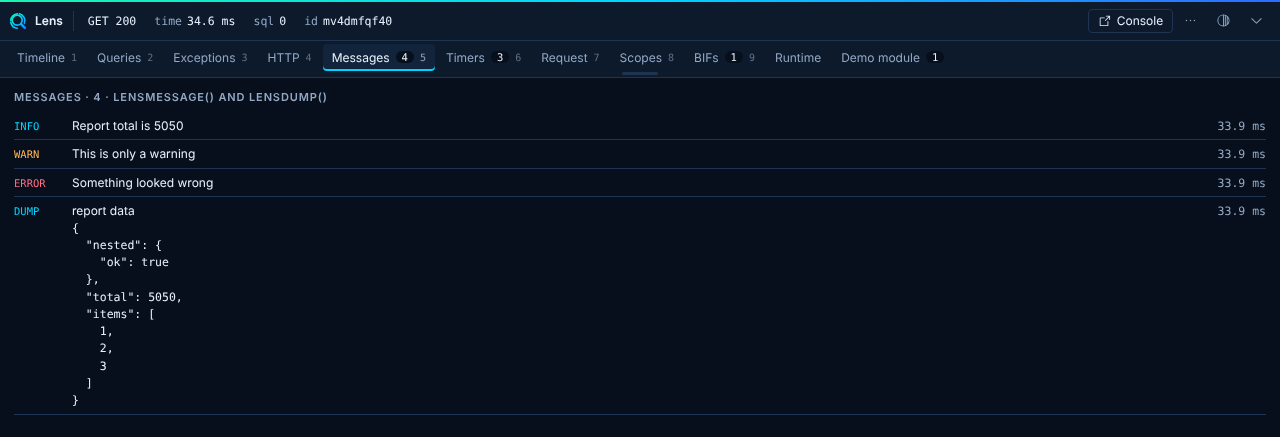
Task: Click the "total": 5050 line
Action: [134, 297]
